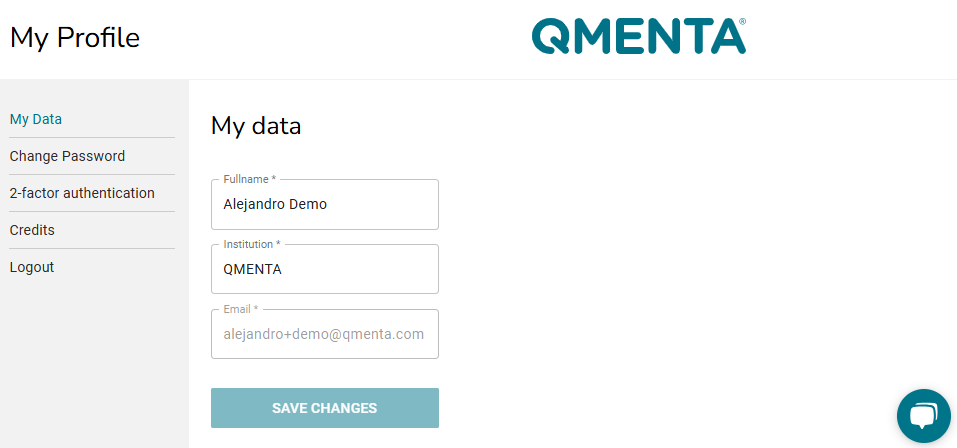Click the letter Q in the logo
Screen dimensions: 957x448
(x=550, y=36)
